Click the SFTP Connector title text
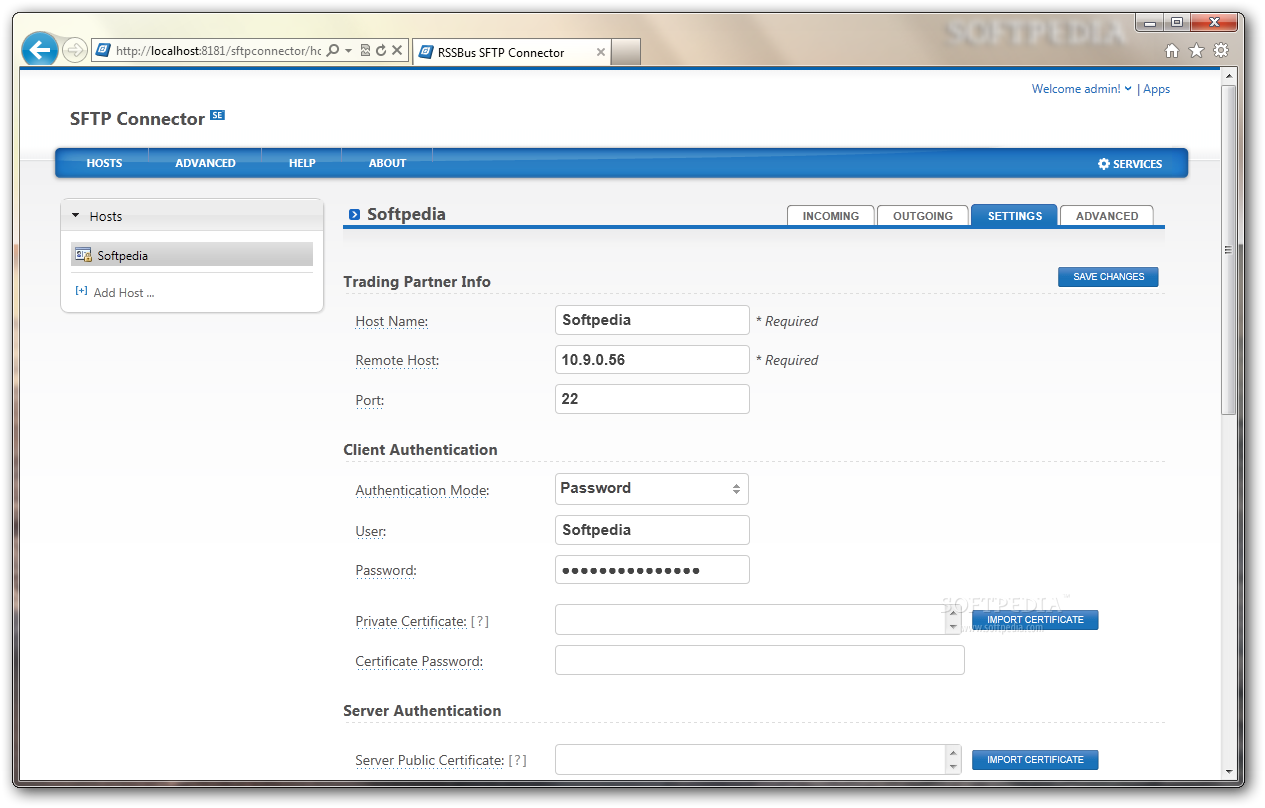This screenshot has height=808, width=1265. [x=137, y=119]
